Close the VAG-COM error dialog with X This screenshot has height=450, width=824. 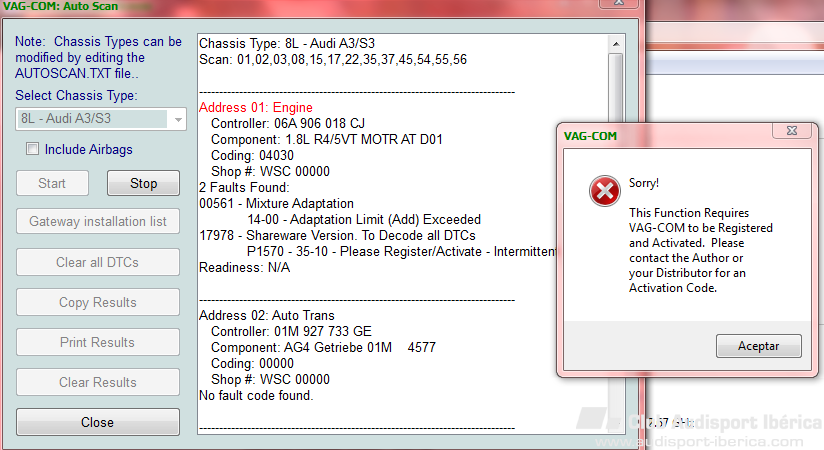tap(792, 130)
